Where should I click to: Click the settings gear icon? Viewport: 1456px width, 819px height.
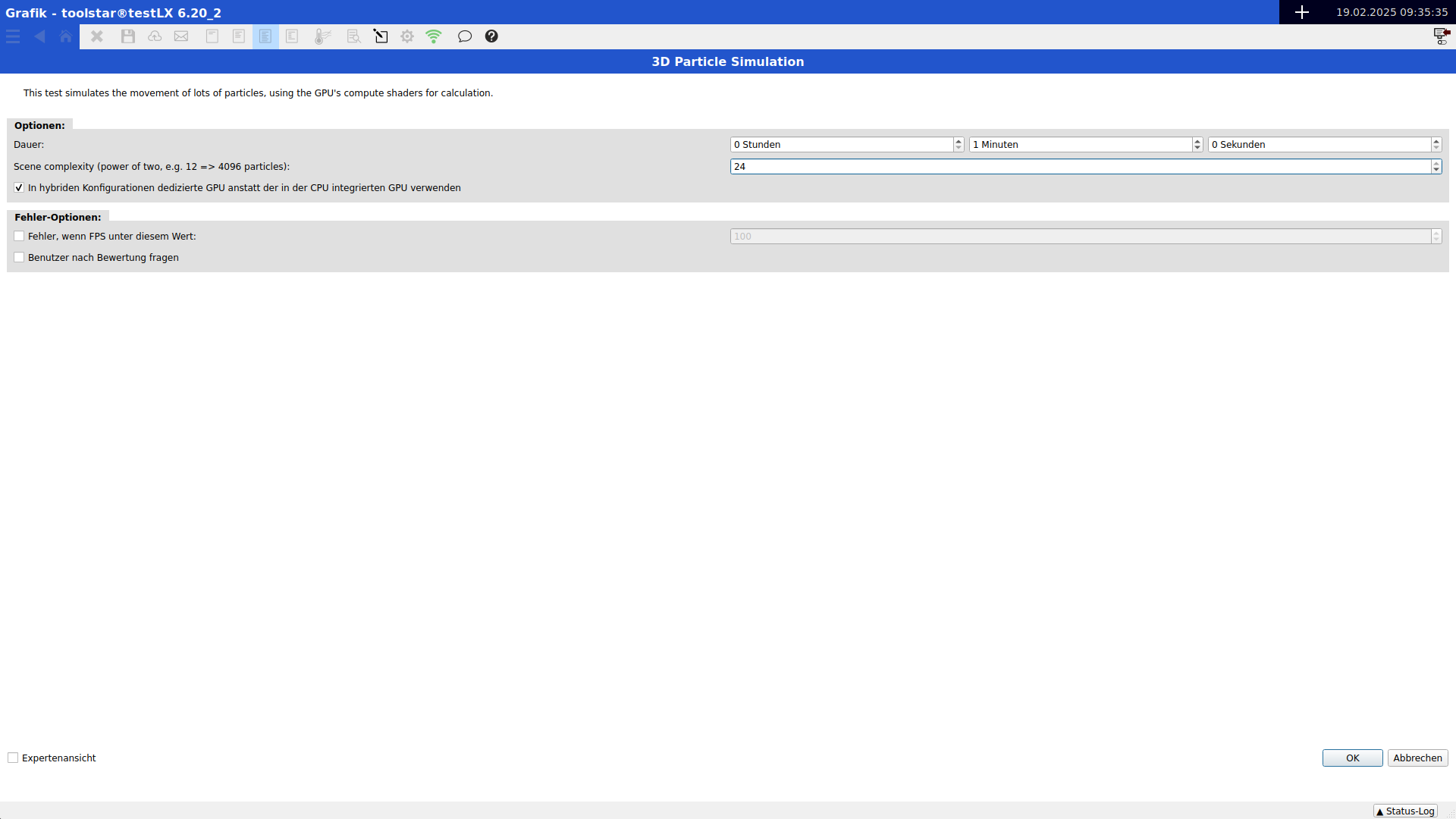click(x=407, y=36)
